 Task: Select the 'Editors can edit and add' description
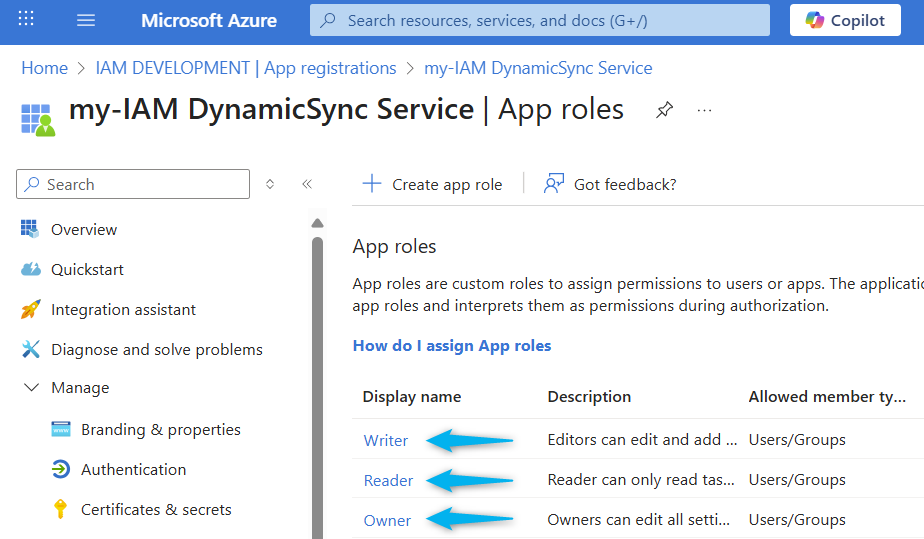pos(642,439)
